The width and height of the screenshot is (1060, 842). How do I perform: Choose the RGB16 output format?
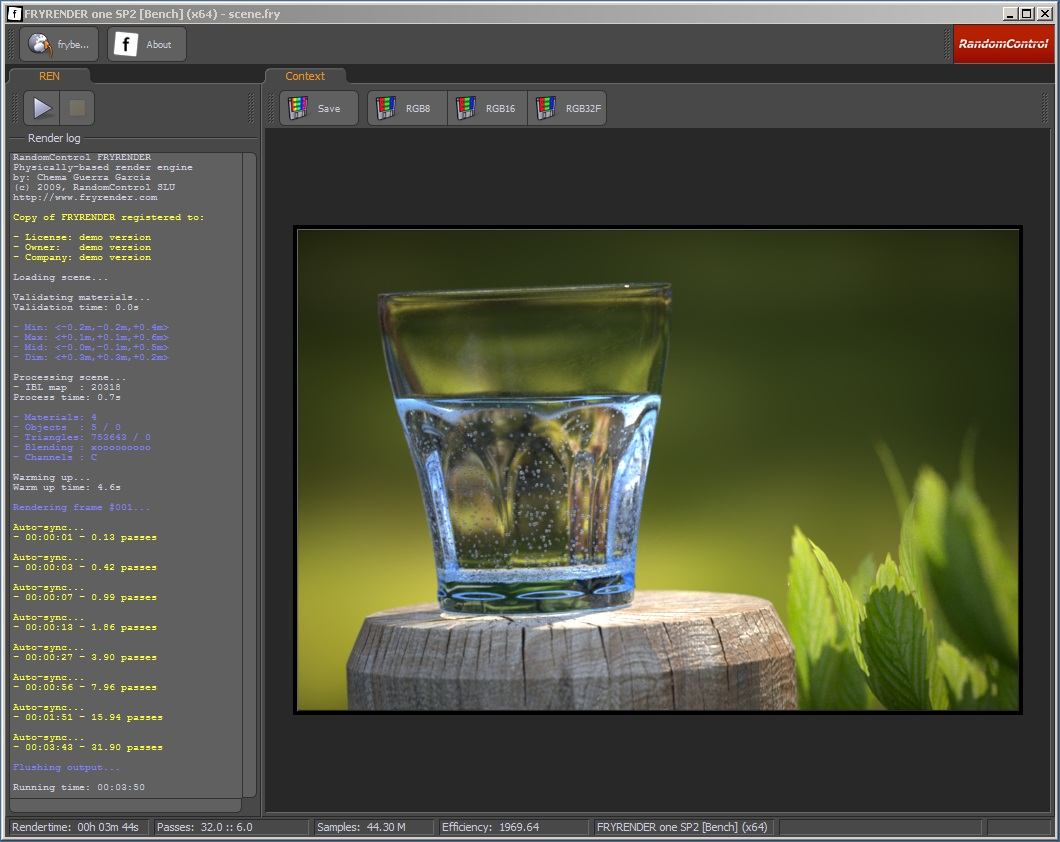coord(487,108)
